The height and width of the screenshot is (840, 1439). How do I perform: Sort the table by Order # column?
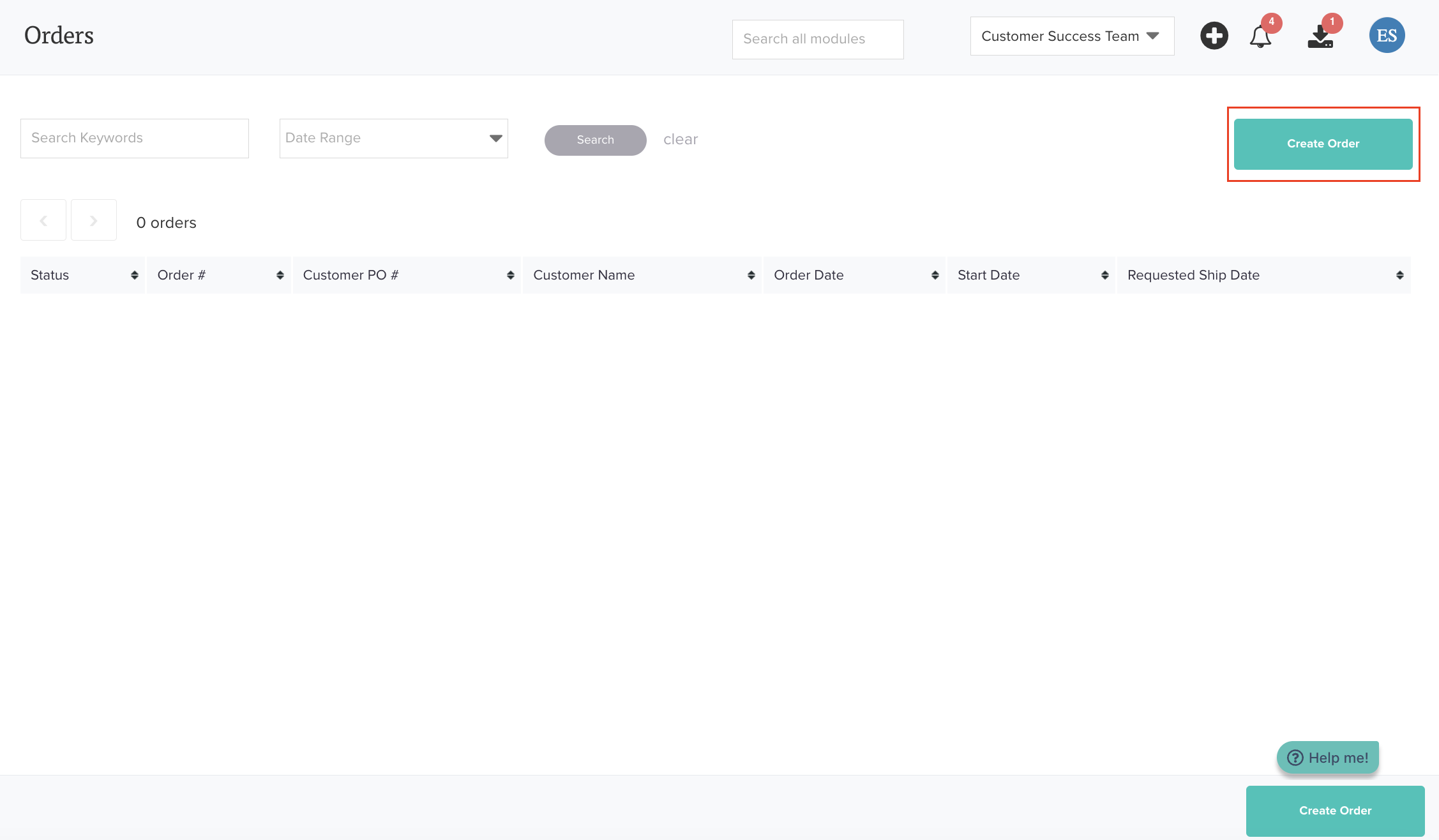[280, 275]
